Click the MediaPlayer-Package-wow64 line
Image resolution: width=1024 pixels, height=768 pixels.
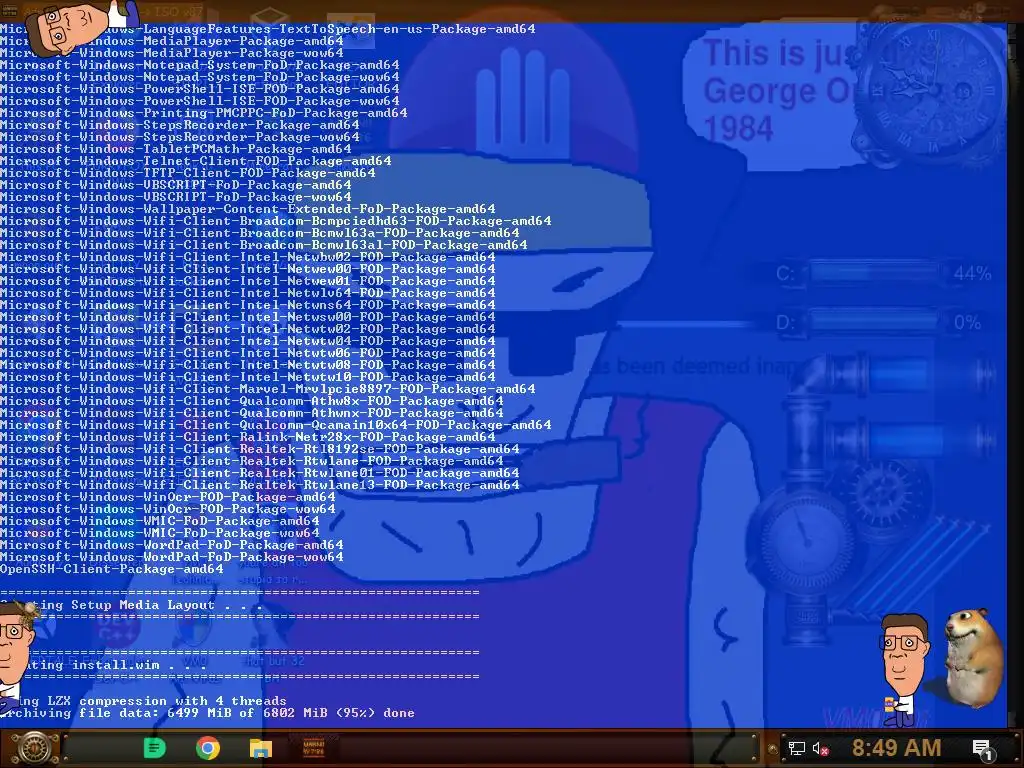172,53
